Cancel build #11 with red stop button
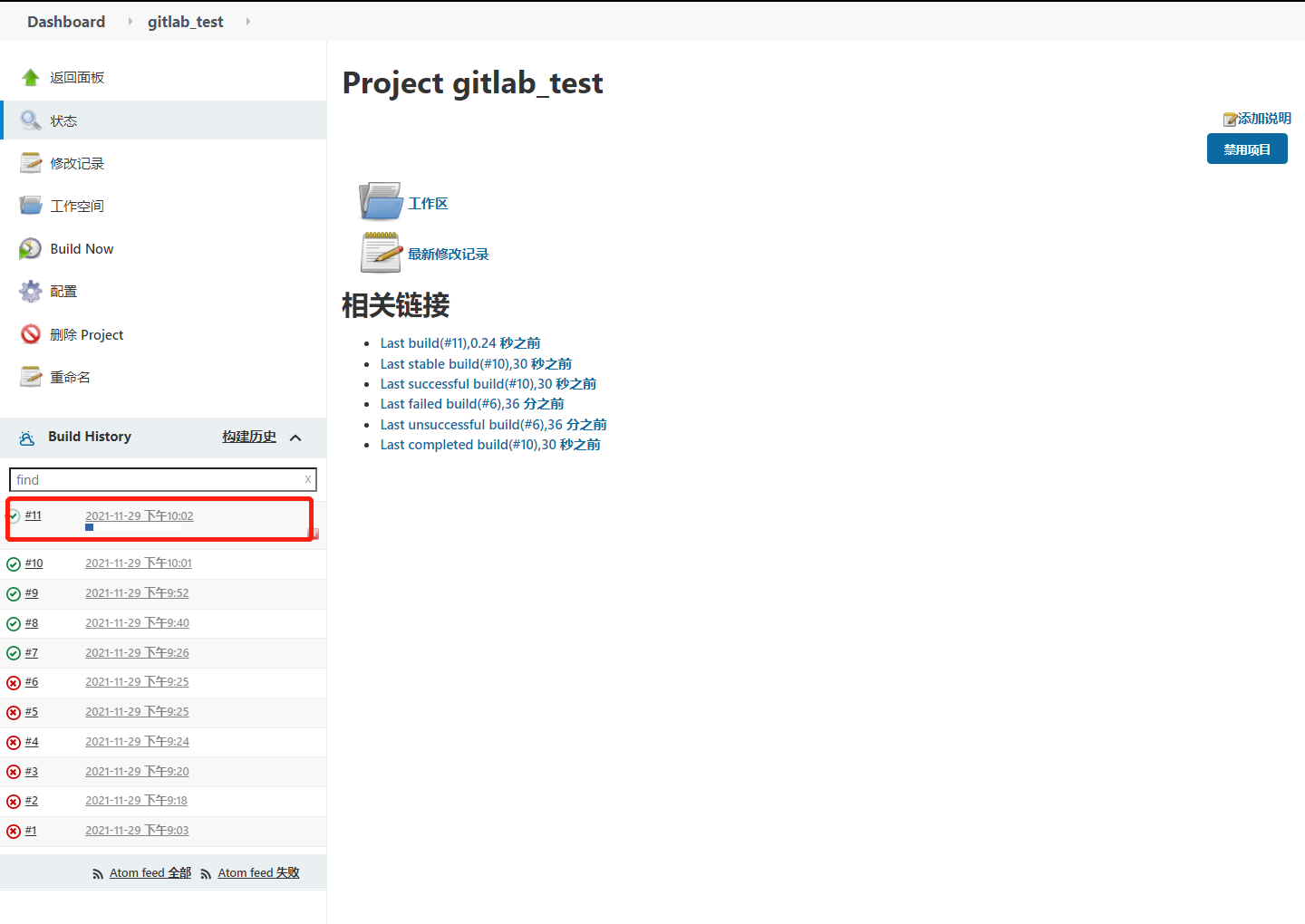 point(314,534)
